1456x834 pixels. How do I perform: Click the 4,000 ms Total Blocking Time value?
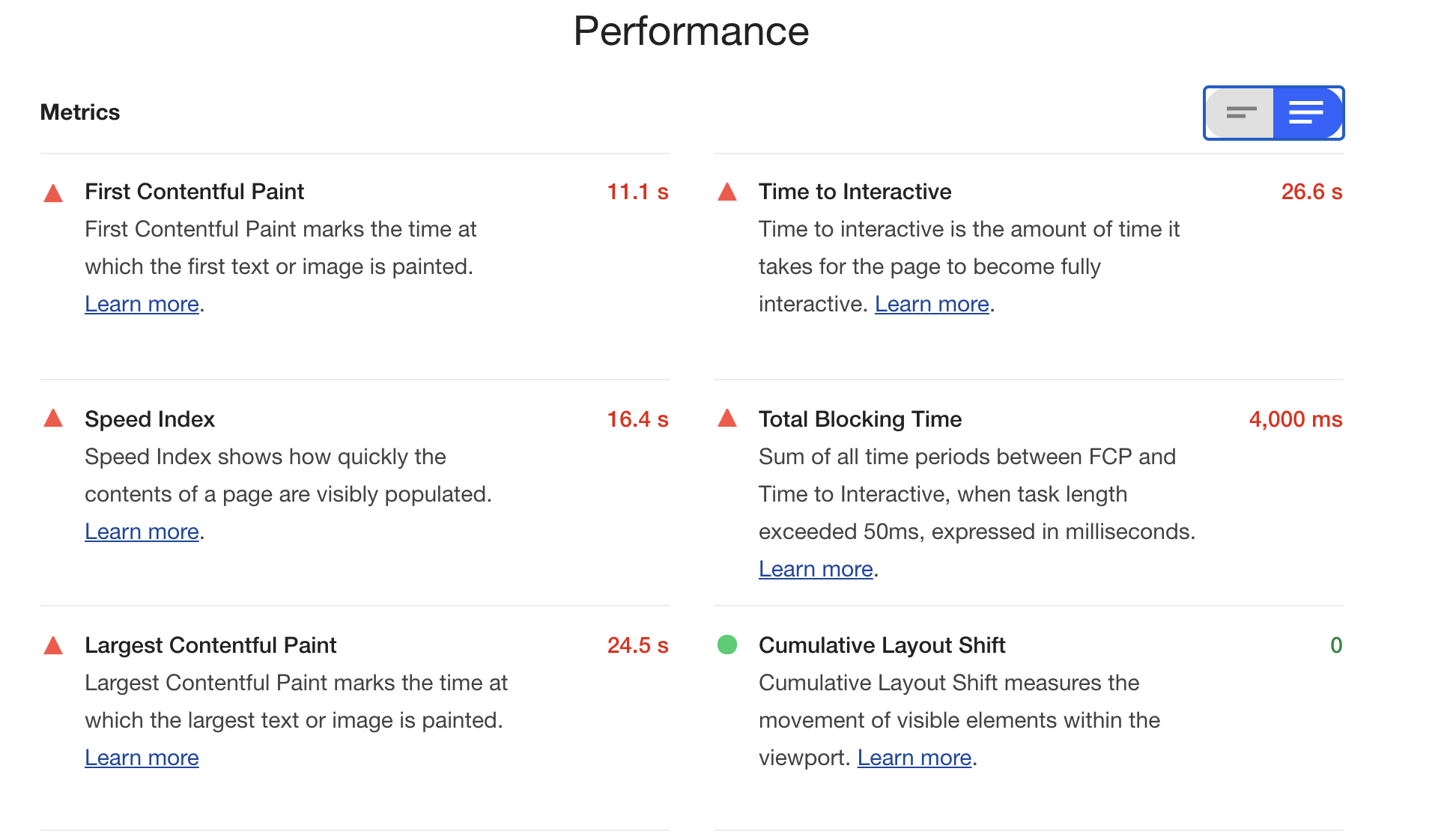pos(1295,419)
